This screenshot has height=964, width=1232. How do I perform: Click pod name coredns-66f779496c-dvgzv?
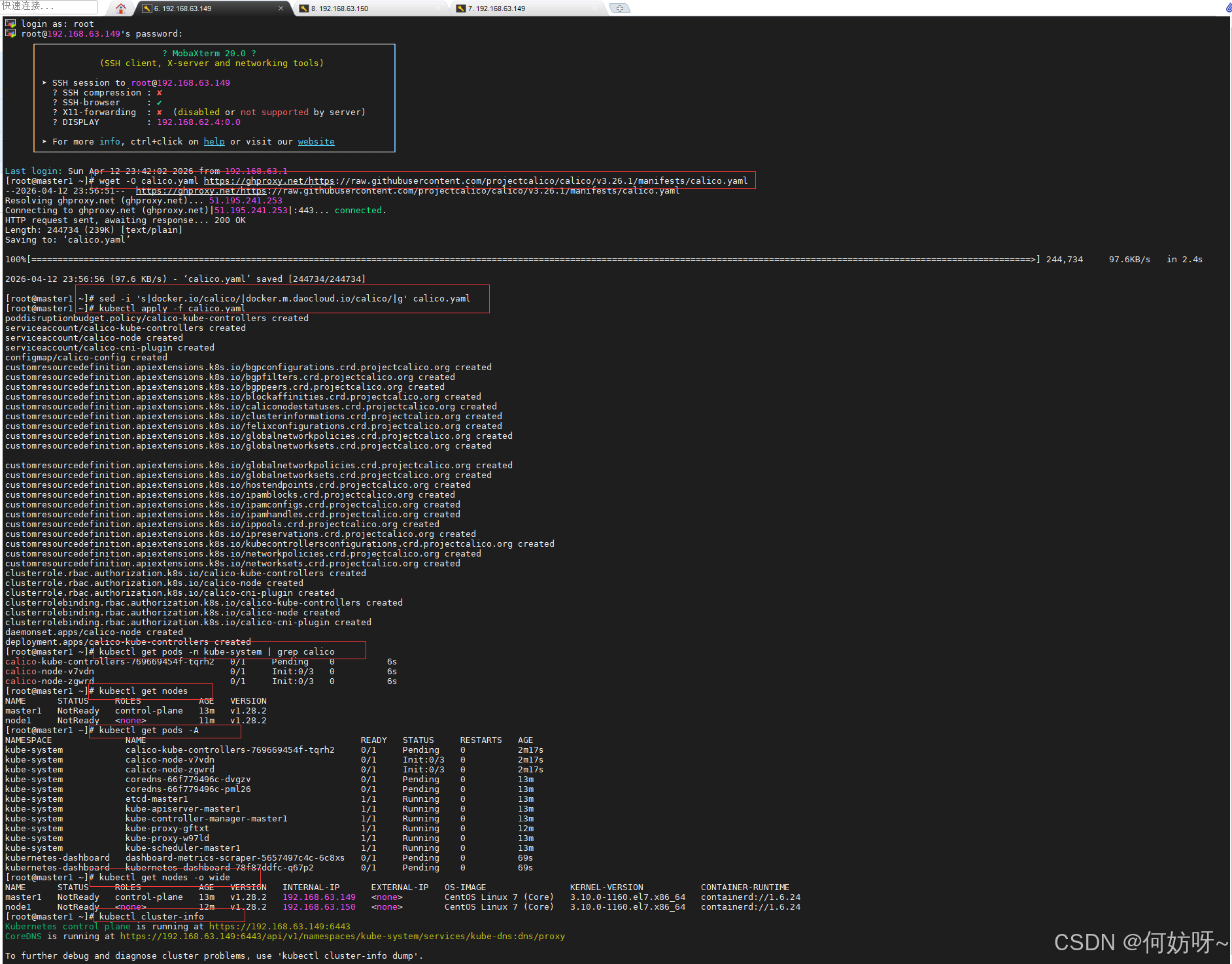188,780
